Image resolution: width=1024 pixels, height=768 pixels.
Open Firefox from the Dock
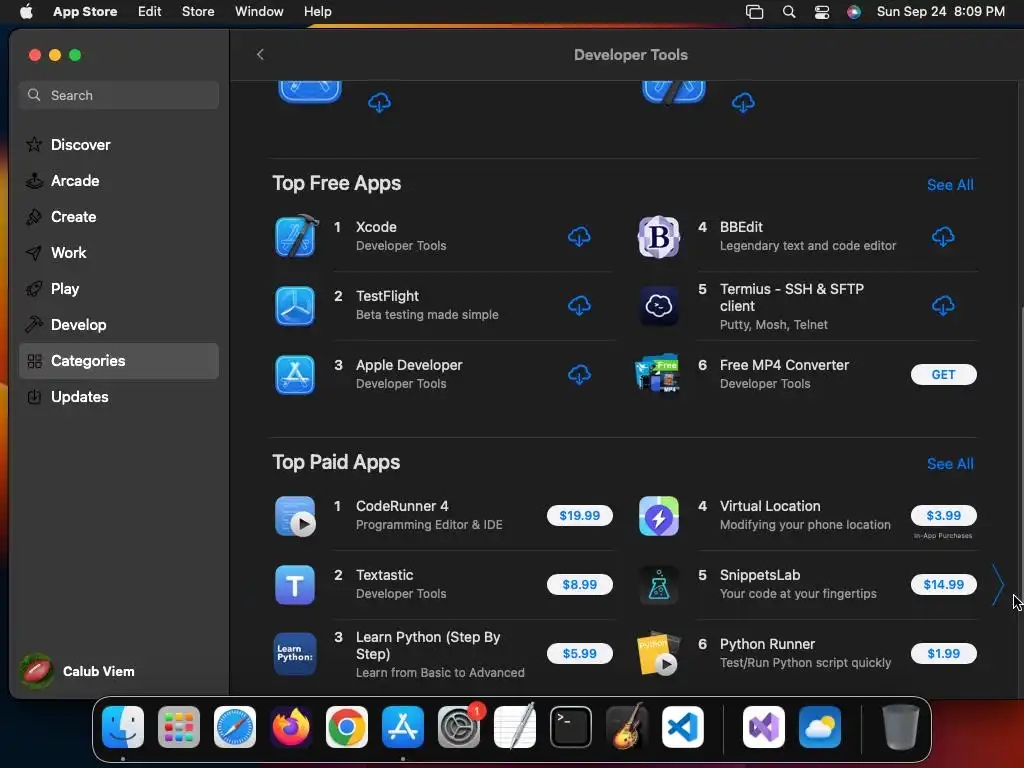[291, 727]
